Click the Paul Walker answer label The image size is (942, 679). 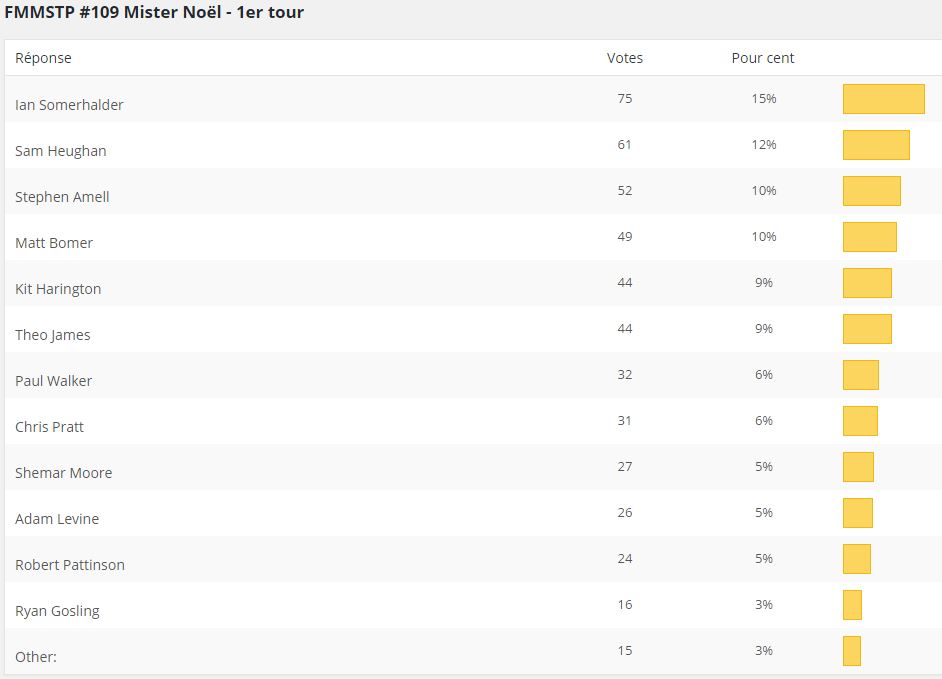(54, 381)
